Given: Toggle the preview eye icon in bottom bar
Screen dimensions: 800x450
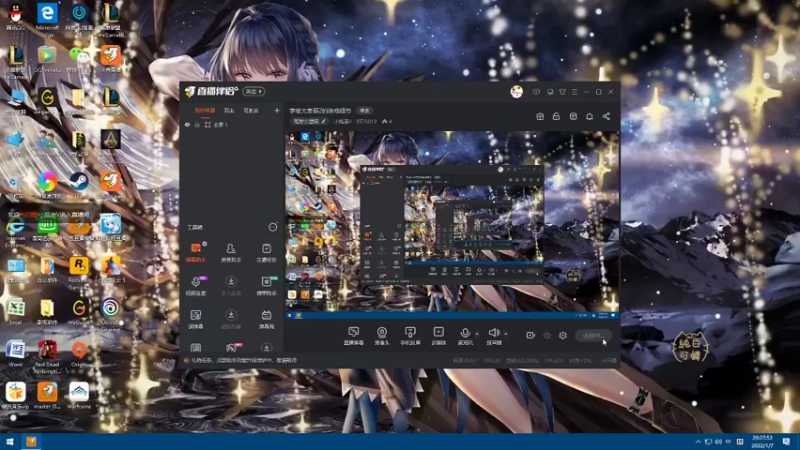Looking at the screenshot, I should [546, 335].
